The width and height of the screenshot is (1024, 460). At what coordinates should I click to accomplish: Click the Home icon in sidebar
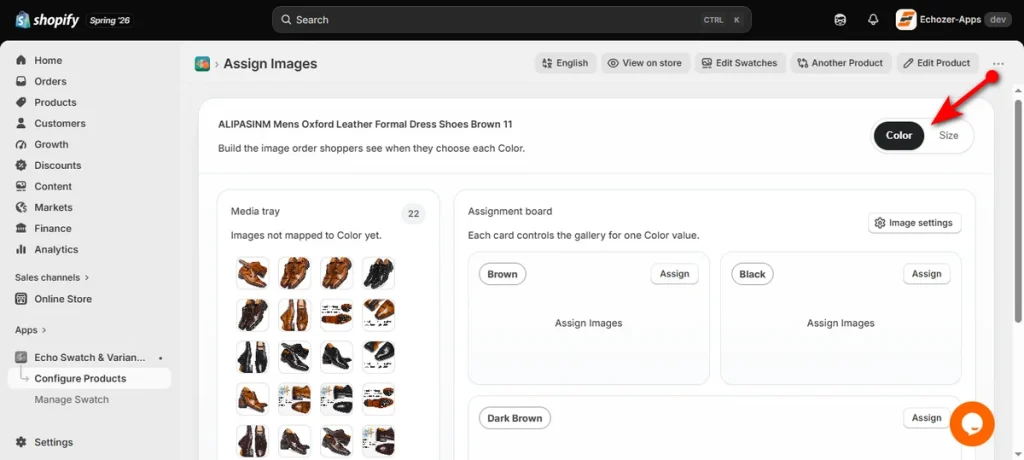21,60
